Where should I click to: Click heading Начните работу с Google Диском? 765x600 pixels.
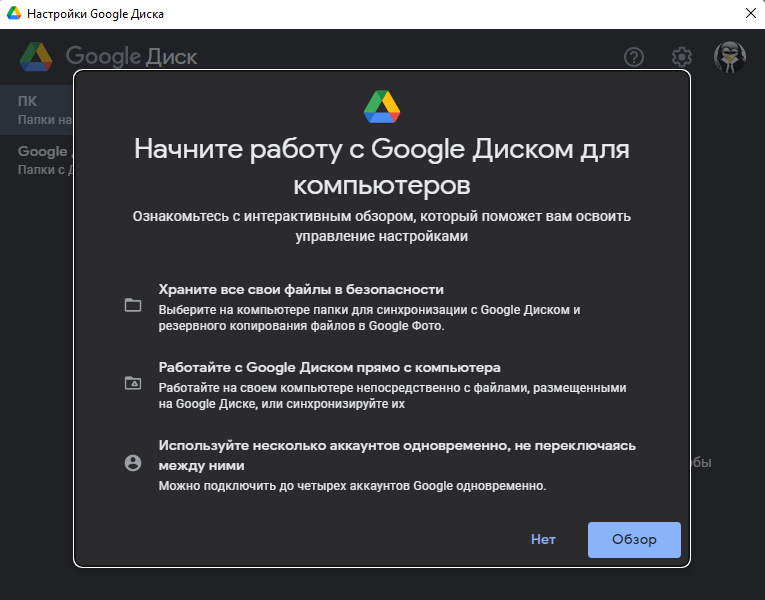[x=382, y=166]
